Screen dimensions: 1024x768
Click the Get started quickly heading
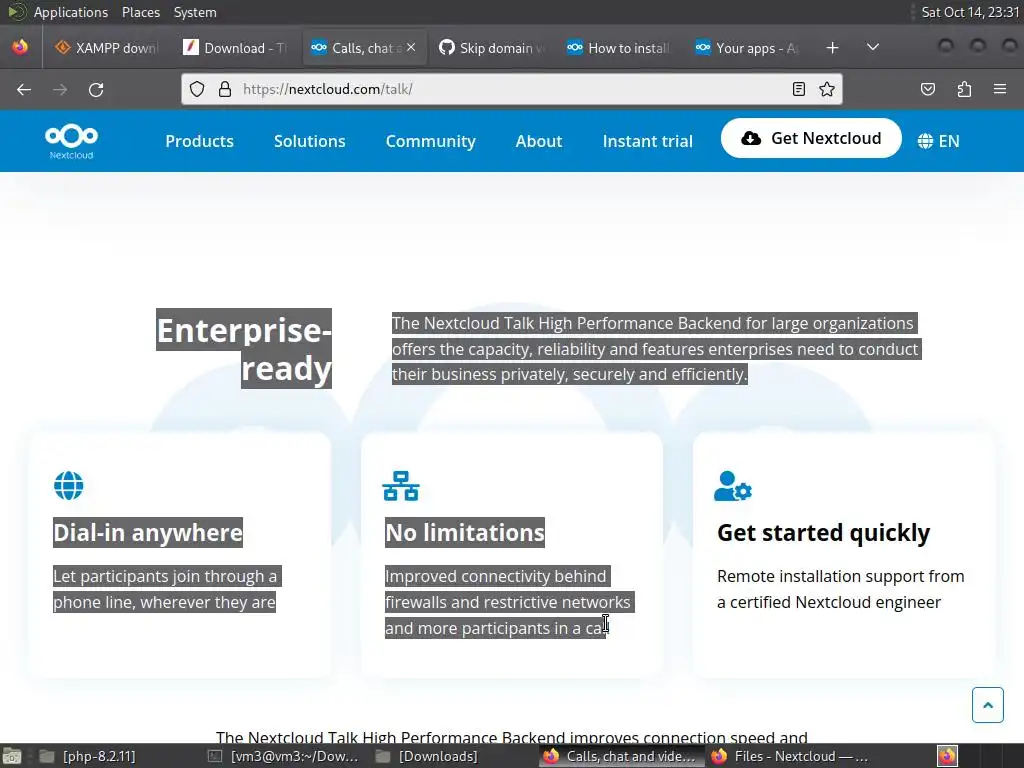coord(824,532)
